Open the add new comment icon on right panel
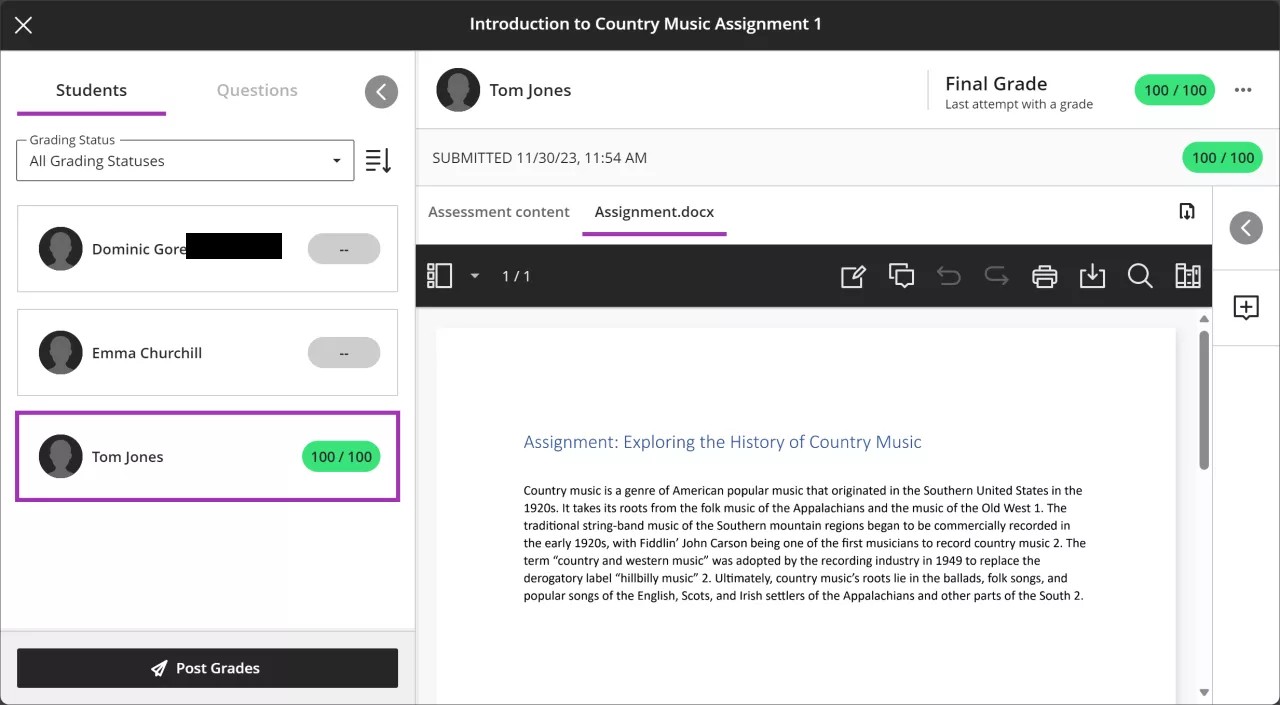The width and height of the screenshot is (1280, 705). 1245,308
